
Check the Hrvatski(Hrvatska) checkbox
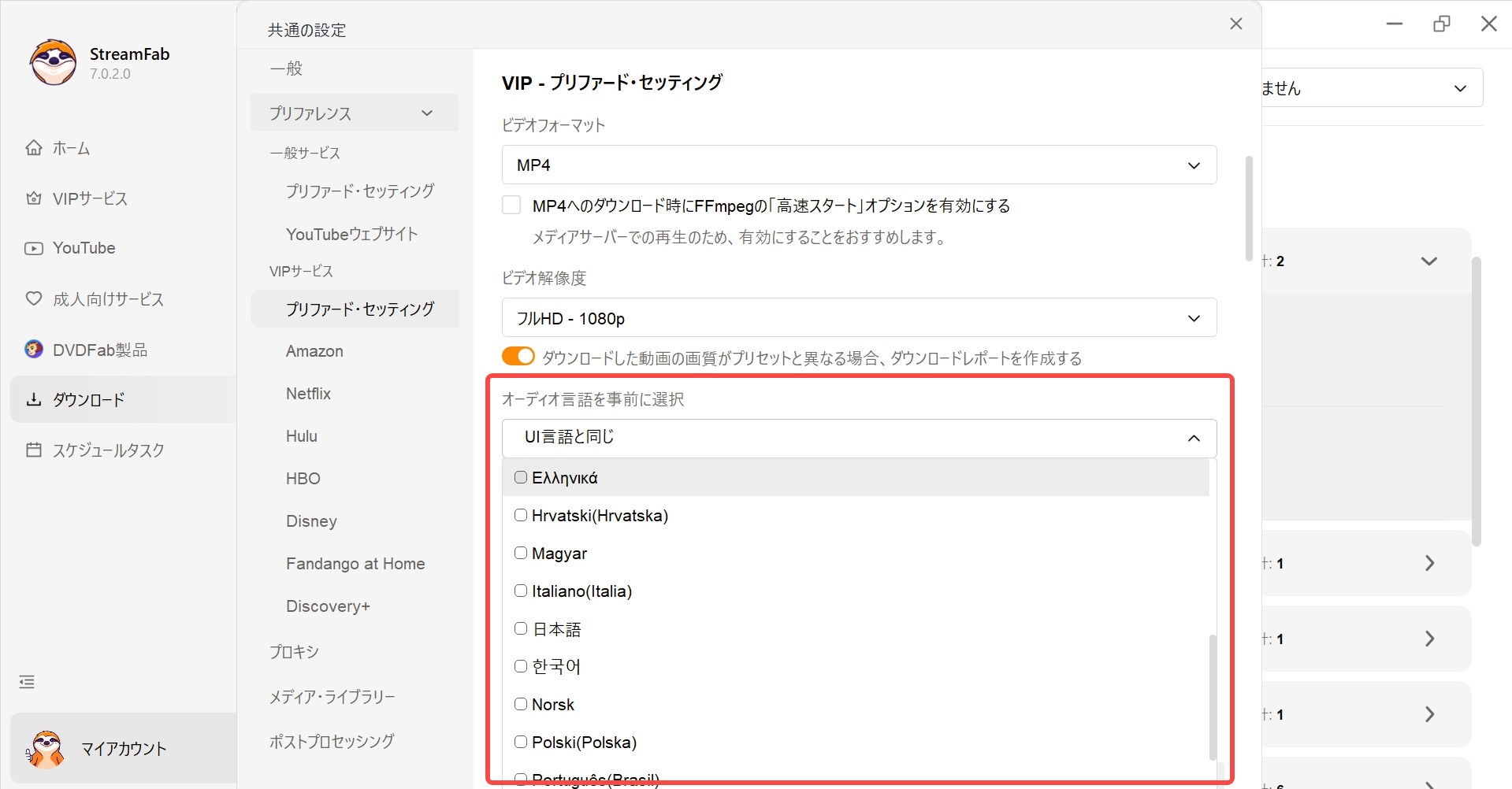pyautogui.click(x=521, y=515)
